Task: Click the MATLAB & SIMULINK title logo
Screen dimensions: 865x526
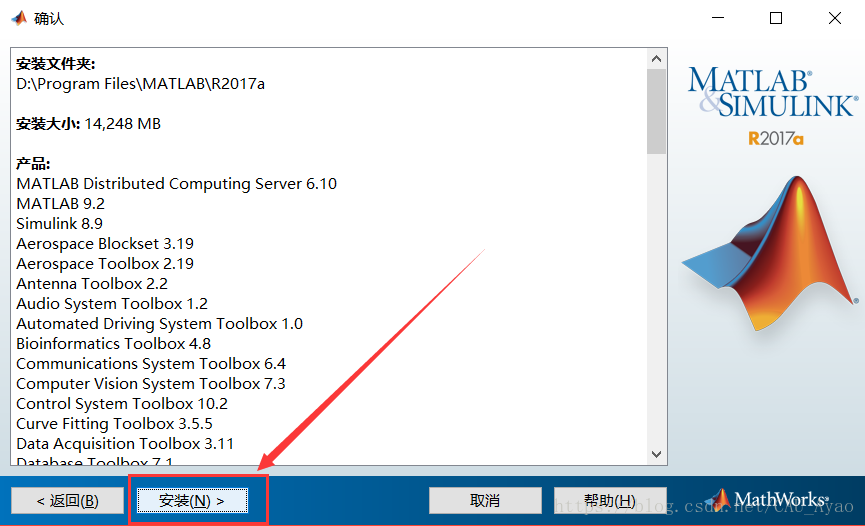Action: point(772,92)
